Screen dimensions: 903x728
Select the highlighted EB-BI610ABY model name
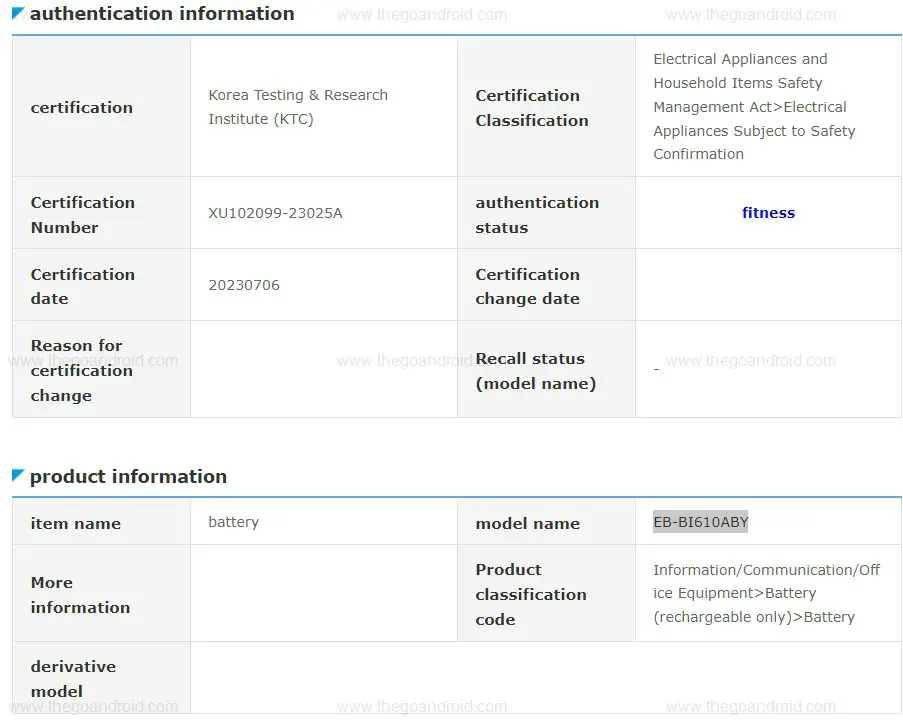click(x=700, y=522)
